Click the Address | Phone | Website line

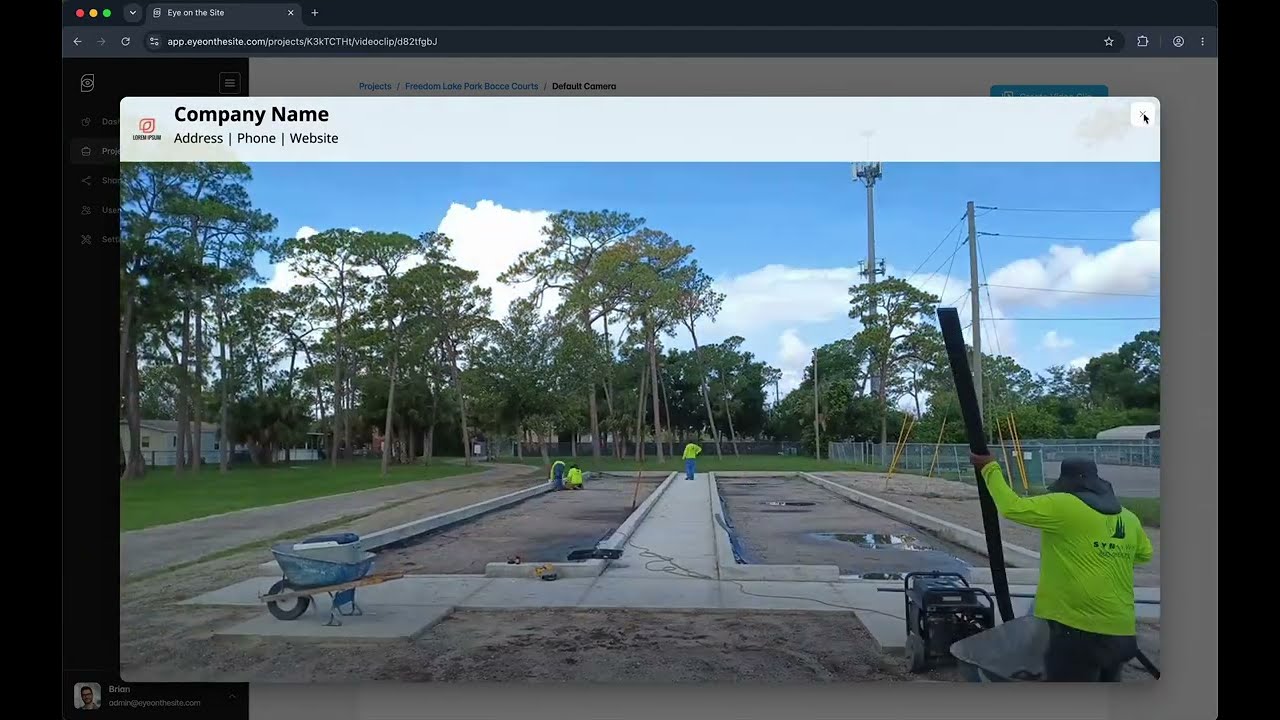(256, 138)
